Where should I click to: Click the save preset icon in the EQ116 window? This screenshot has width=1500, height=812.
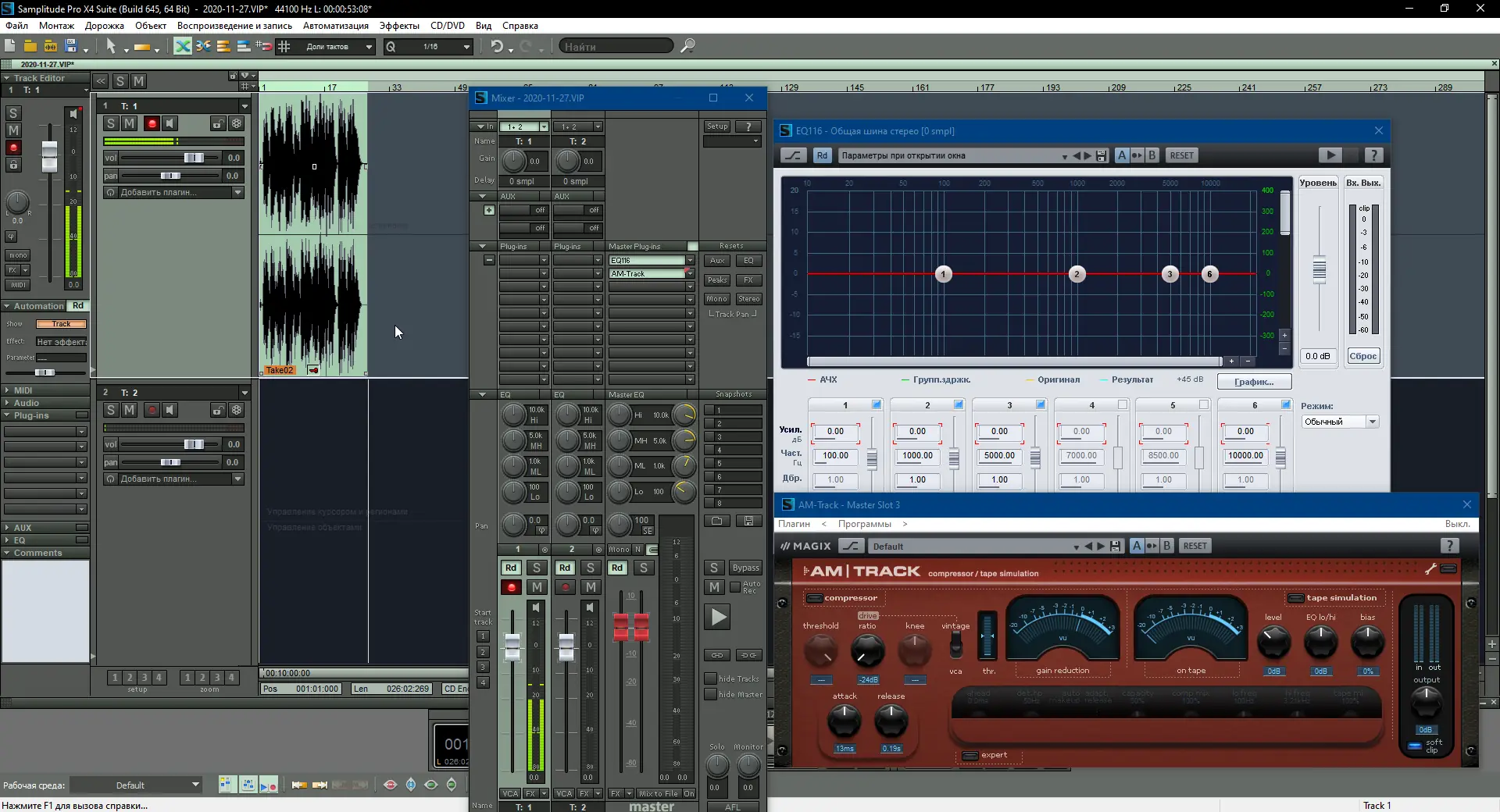(x=1102, y=155)
